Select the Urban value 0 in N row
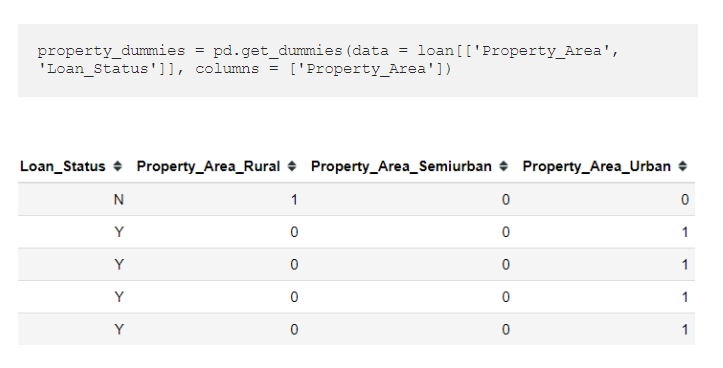 685,200
